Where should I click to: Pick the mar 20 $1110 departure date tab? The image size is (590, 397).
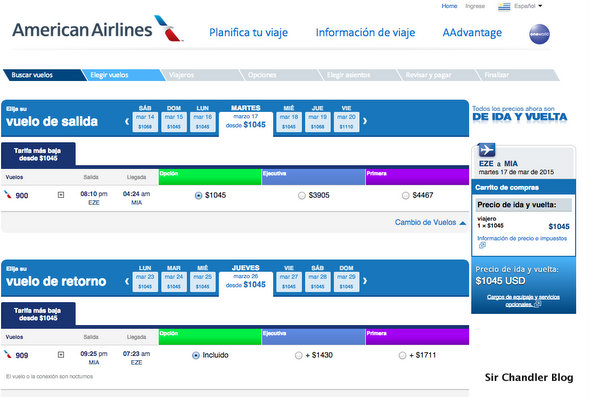point(346,122)
